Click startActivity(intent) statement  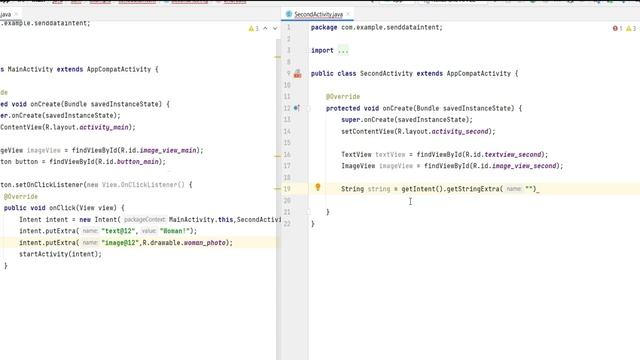coord(60,254)
